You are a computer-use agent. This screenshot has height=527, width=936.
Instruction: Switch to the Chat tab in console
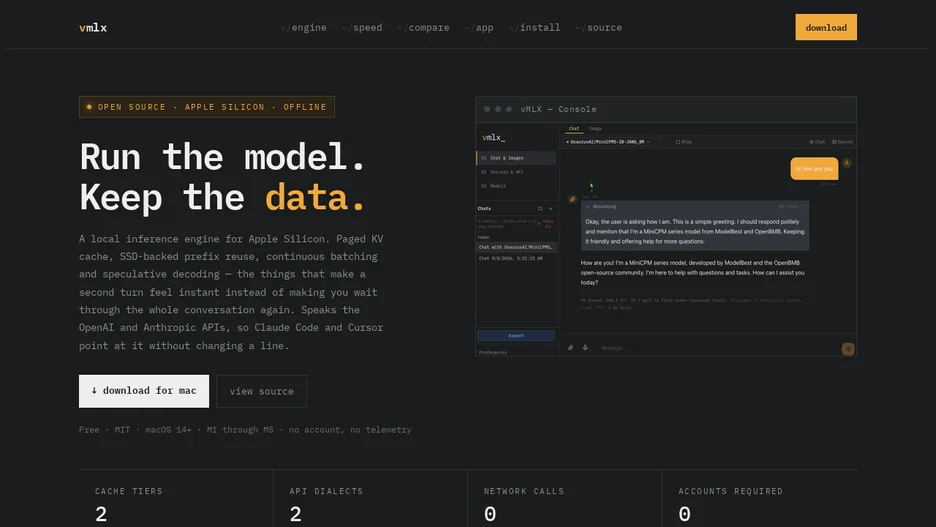click(574, 128)
